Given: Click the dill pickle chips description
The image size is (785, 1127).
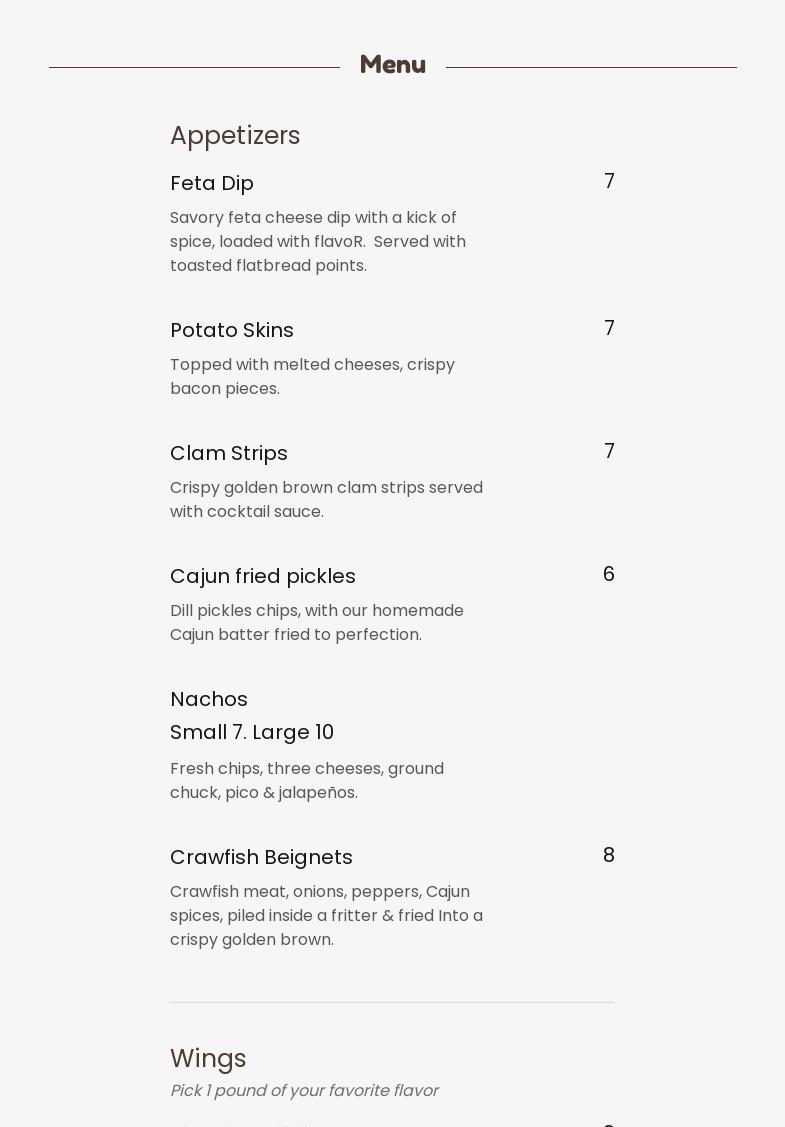Looking at the screenshot, I should point(317,623).
